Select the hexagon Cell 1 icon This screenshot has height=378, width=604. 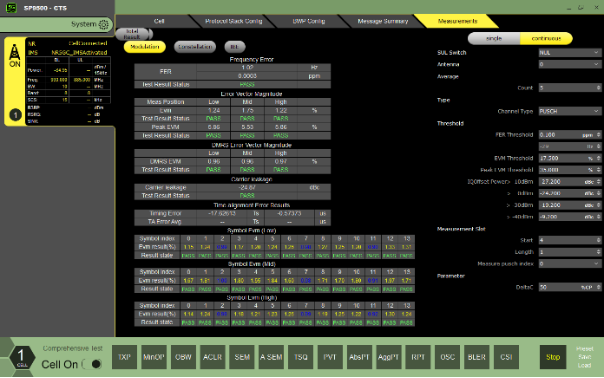click(x=21, y=357)
